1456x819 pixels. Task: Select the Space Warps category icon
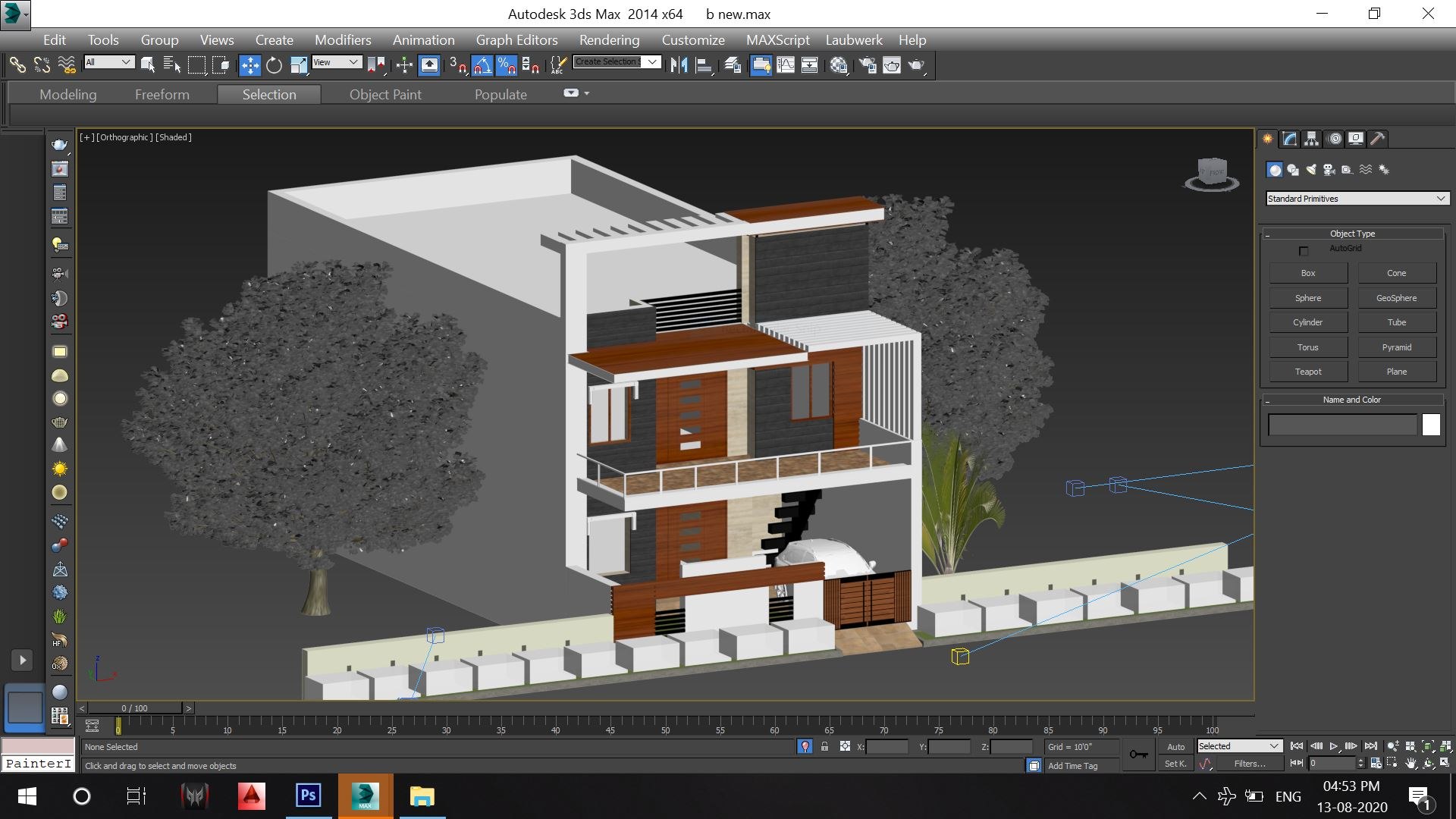1366,170
